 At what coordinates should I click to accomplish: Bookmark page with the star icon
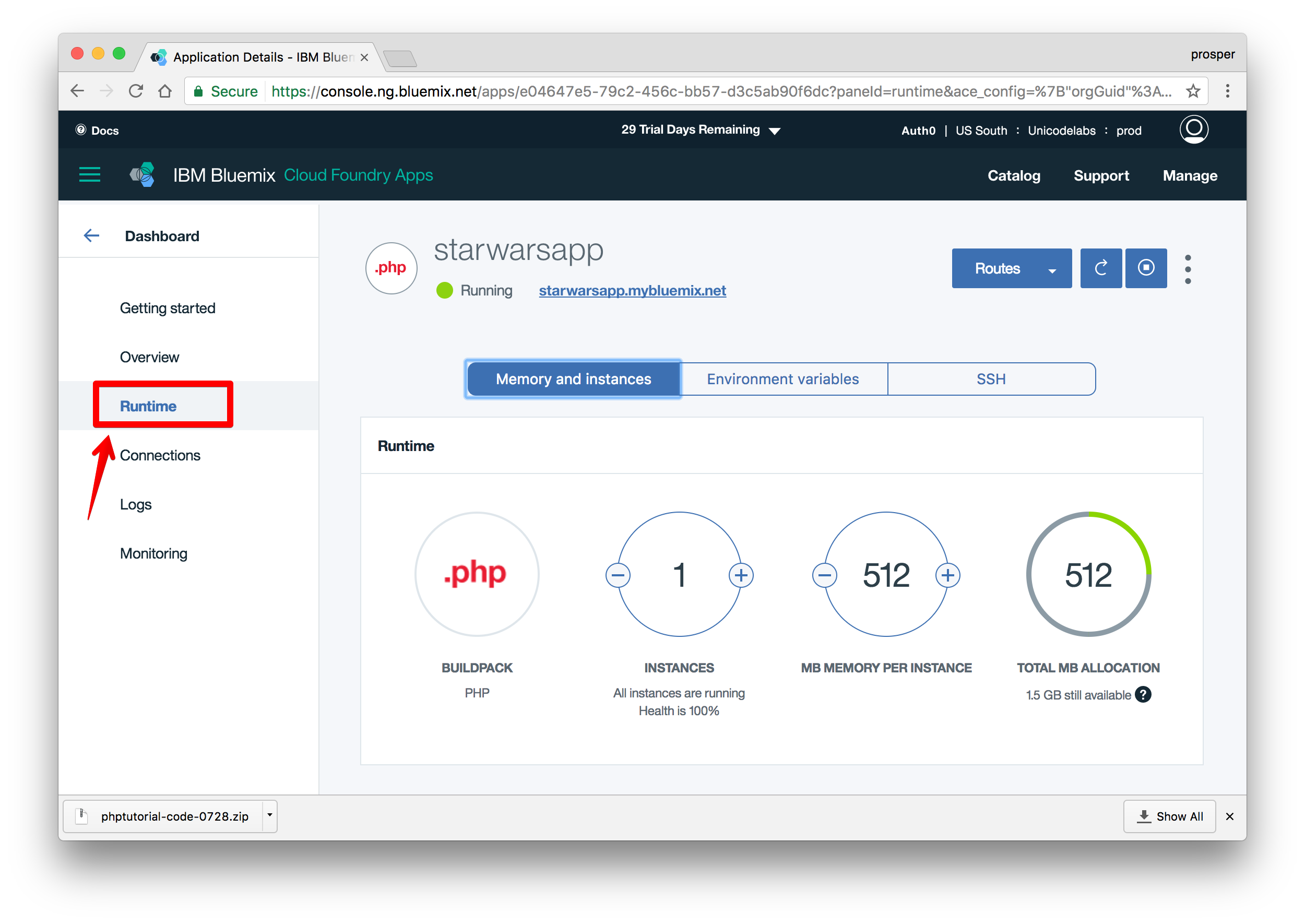[1193, 91]
